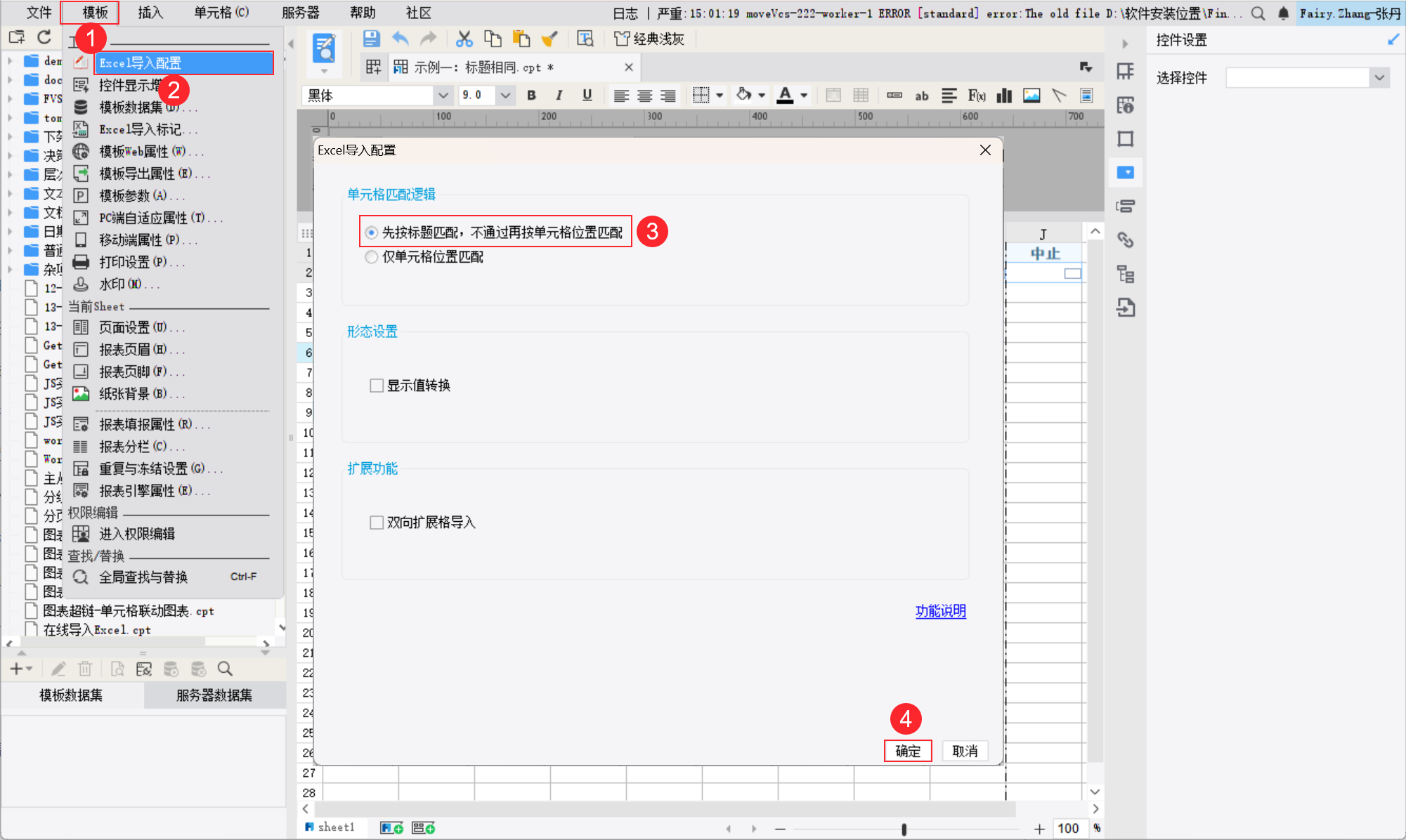Screen dimensions: 1406x840
Task: Open the 选择控件 combo box
Action: tap(1379, 78)
